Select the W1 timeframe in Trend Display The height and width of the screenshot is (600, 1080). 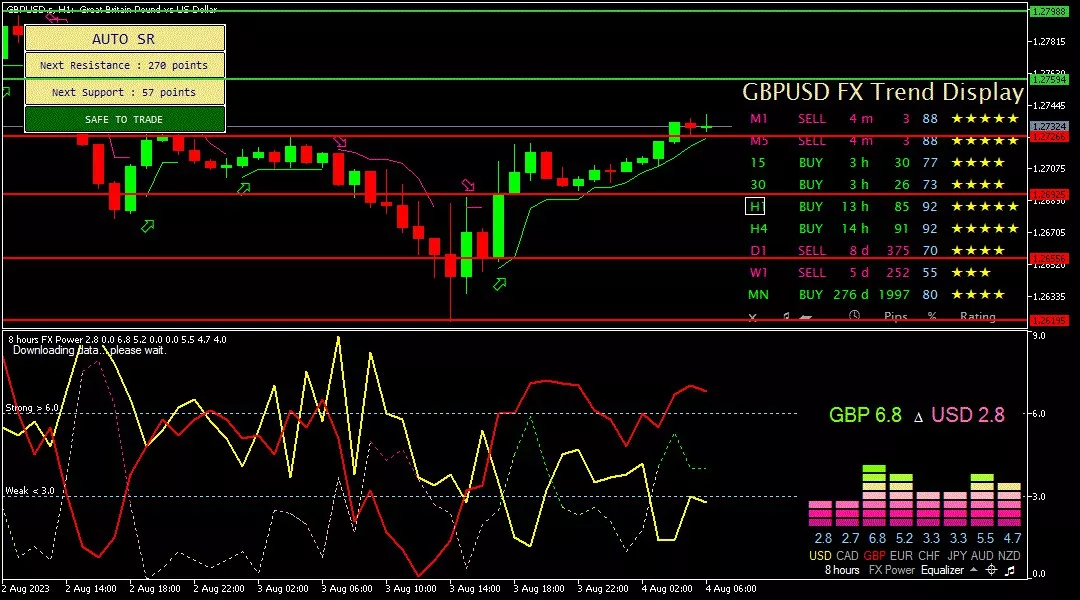pos(758,273)
